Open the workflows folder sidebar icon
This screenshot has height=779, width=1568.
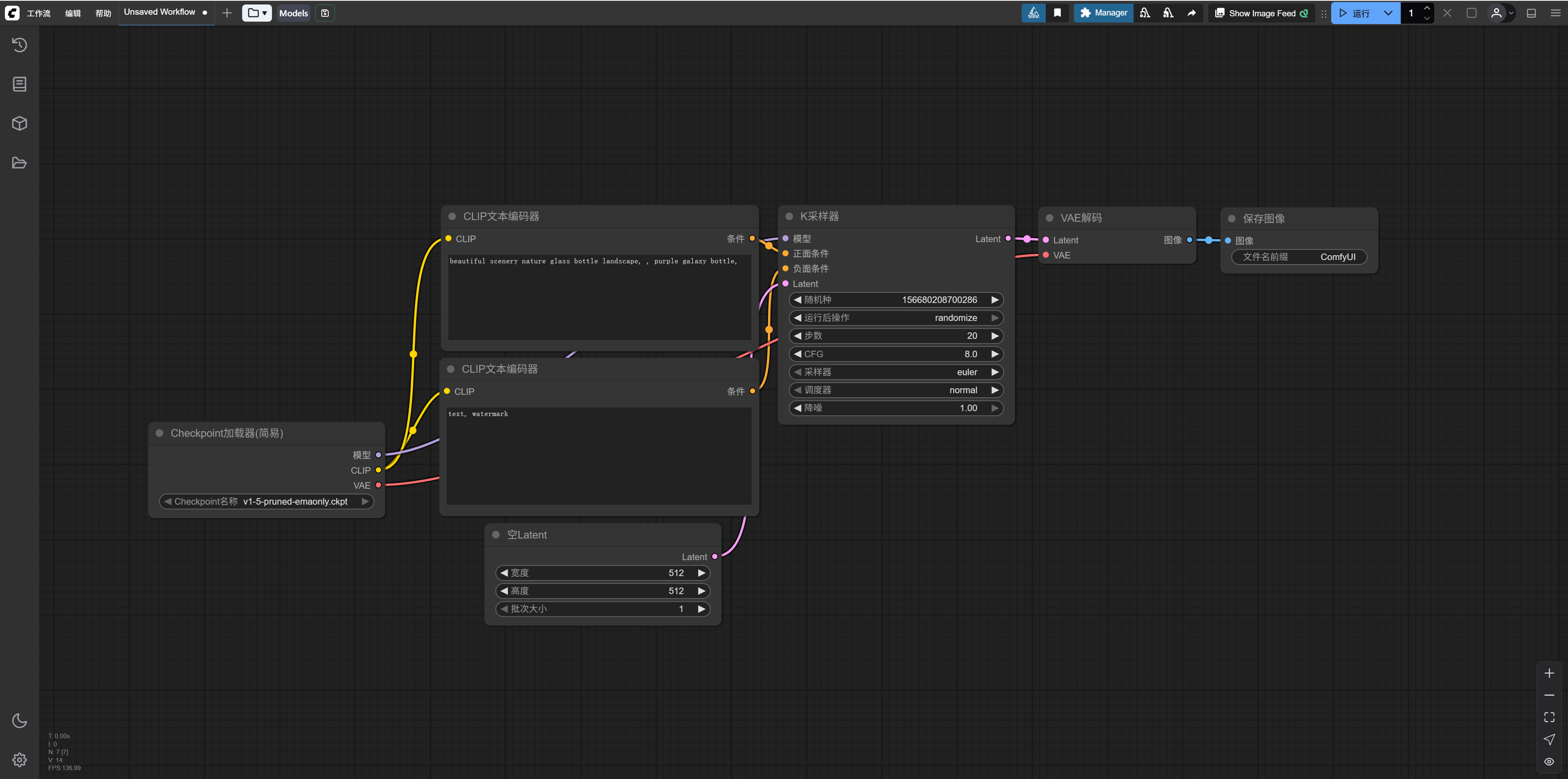[20, 163]
